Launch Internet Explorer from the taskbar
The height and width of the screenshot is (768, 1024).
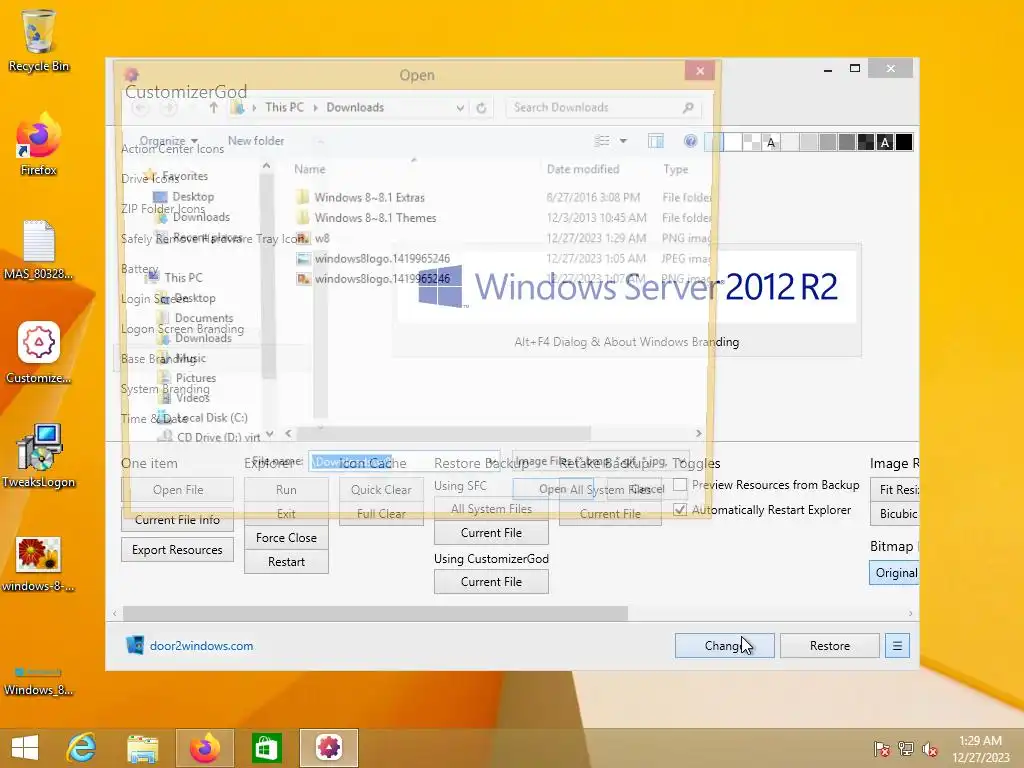click(x=82, y=748)
